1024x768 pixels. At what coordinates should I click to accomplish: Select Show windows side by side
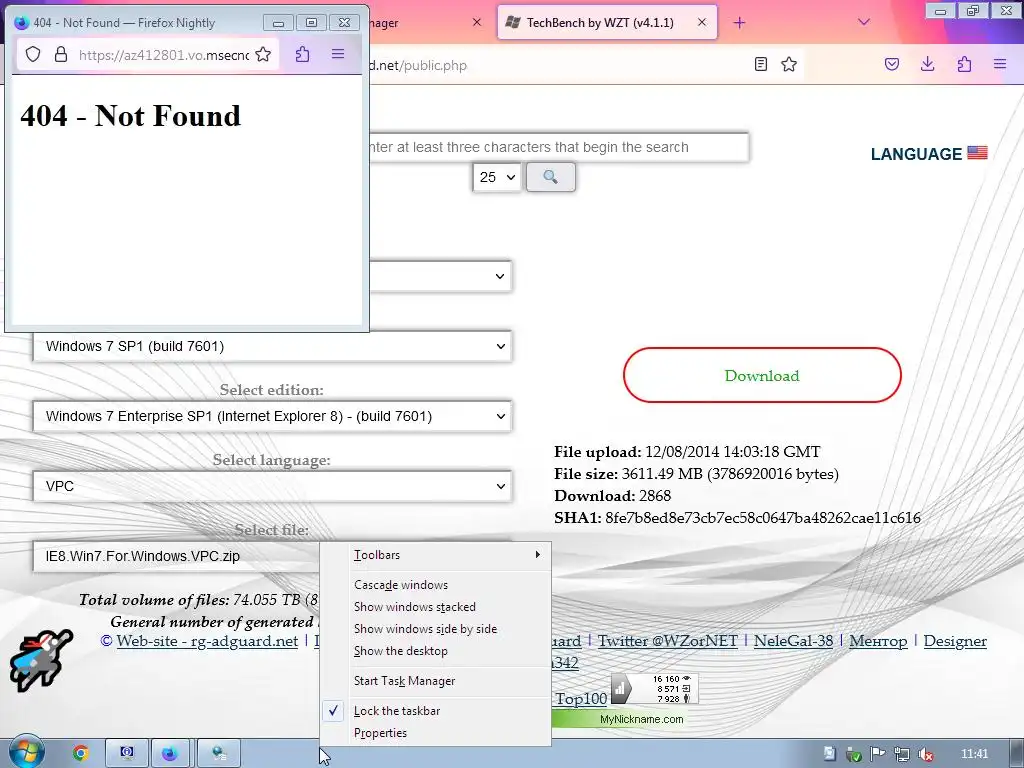click(435, 629)
